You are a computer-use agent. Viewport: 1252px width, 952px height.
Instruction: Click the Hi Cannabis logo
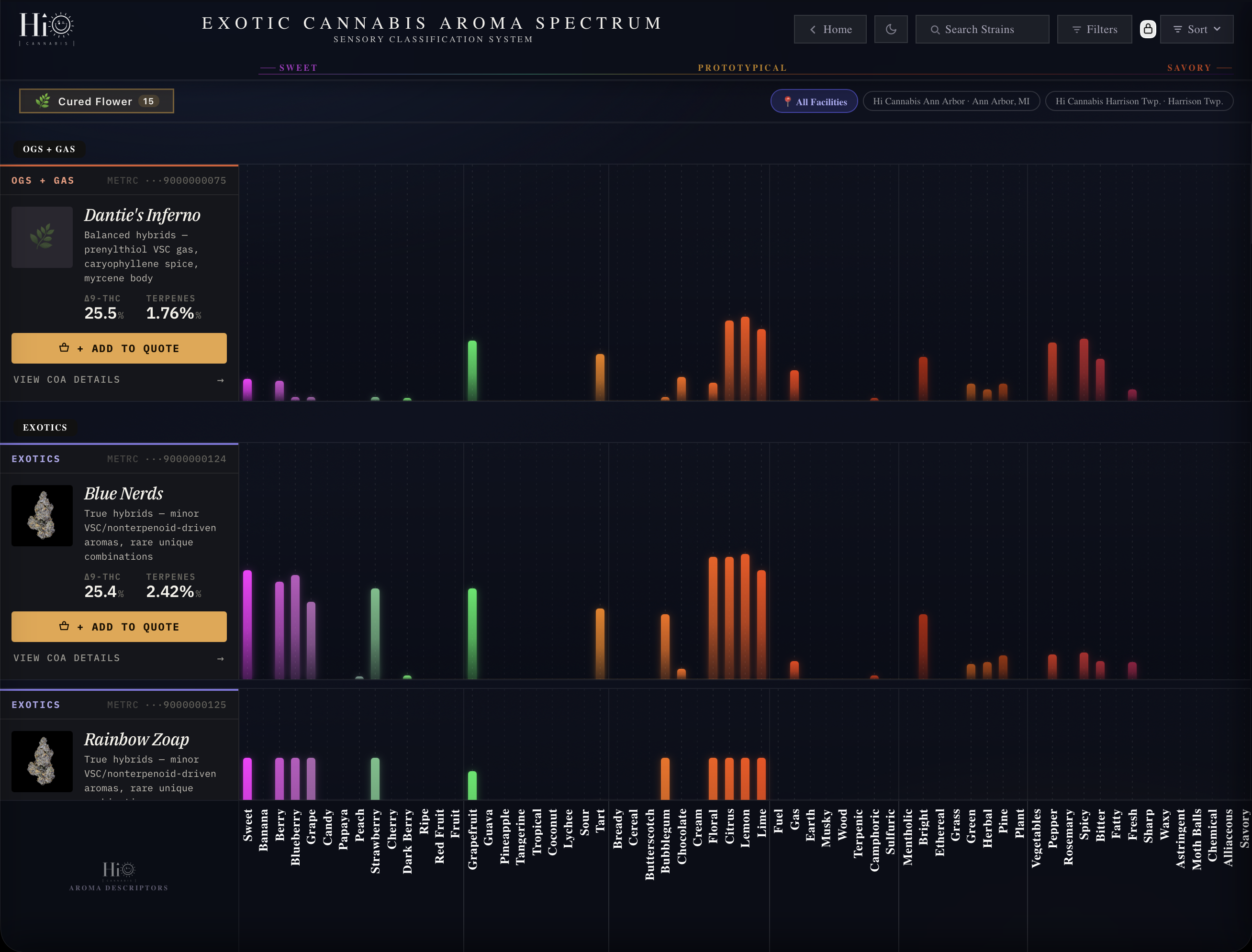[47, 28]
